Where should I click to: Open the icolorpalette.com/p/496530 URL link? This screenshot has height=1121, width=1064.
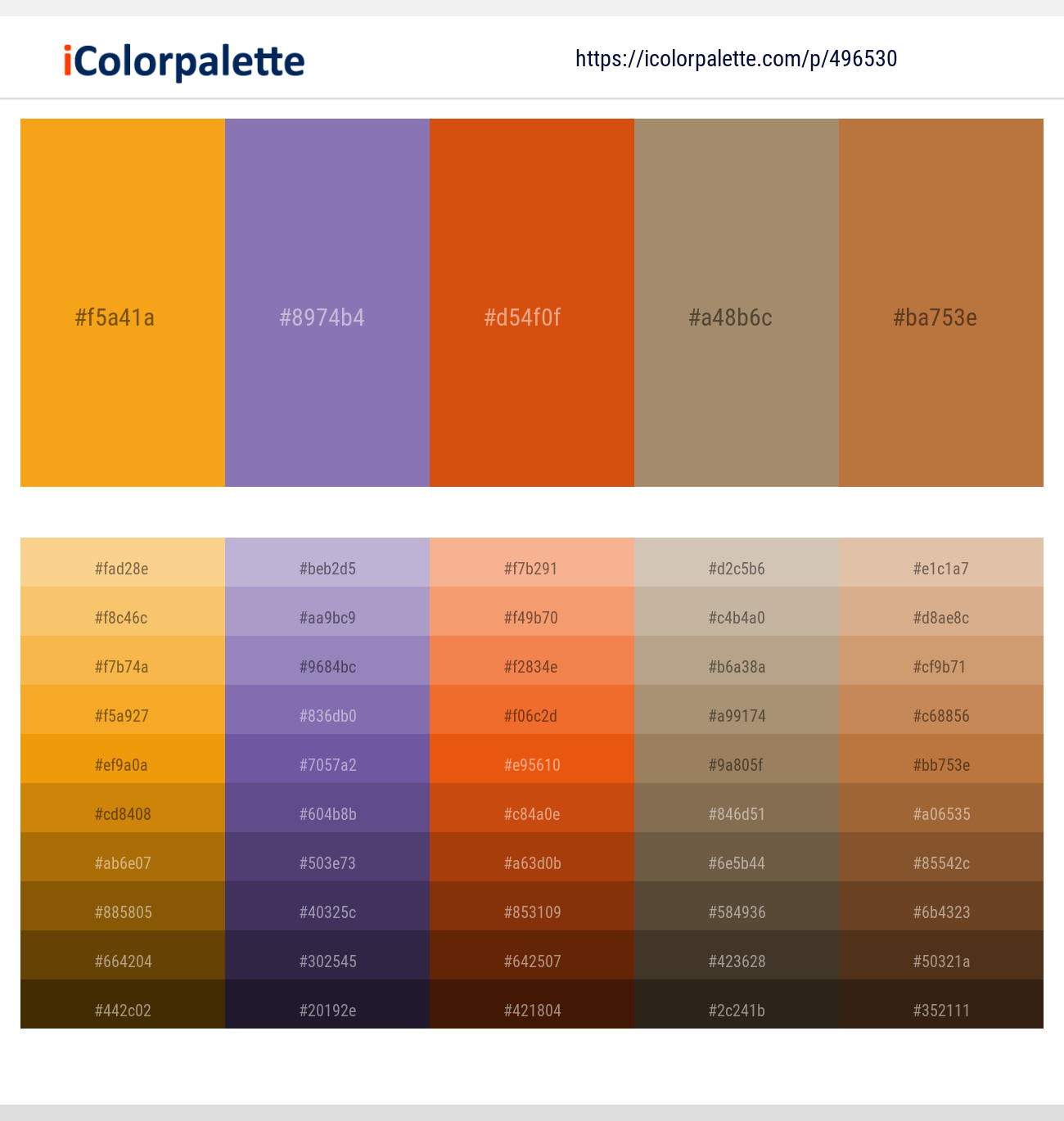coord(737,59)
